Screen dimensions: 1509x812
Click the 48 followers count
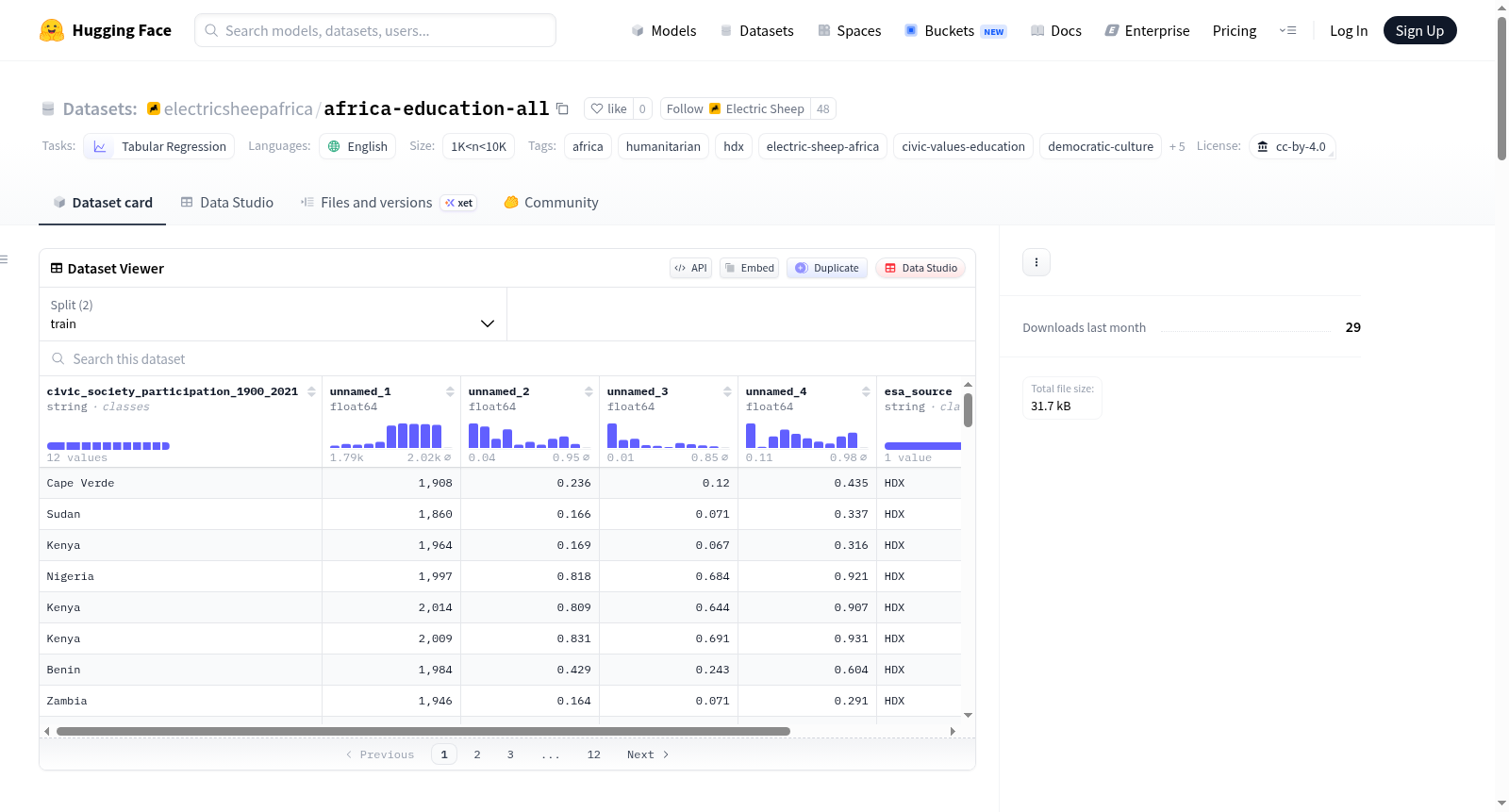tap(823, 108)
